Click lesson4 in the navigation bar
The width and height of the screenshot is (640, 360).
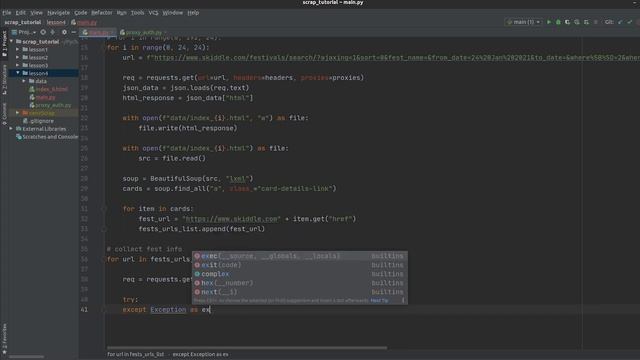click(x=56, y=22)
